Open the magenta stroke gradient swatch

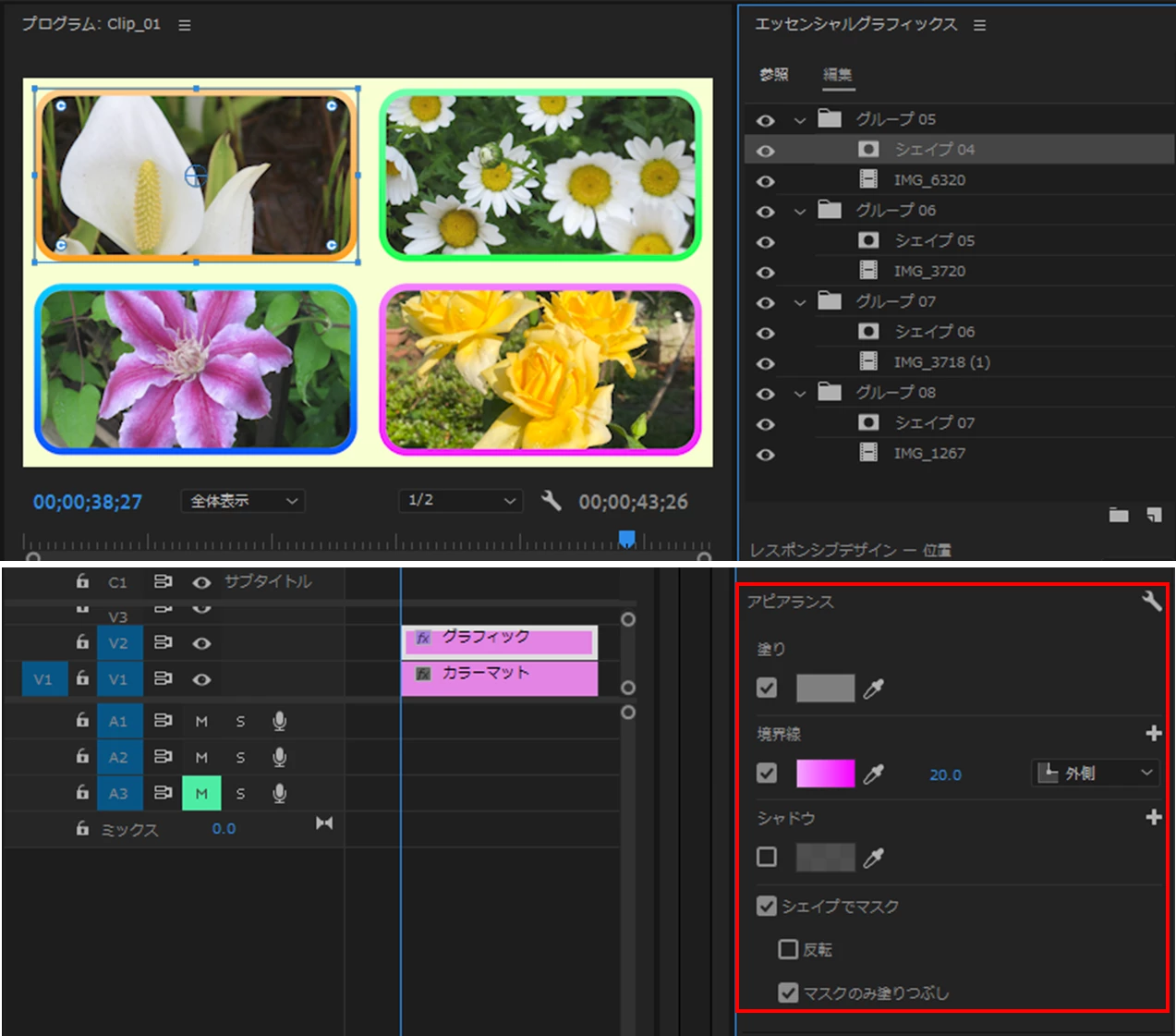pyautogui.click(x=826, y=773)
